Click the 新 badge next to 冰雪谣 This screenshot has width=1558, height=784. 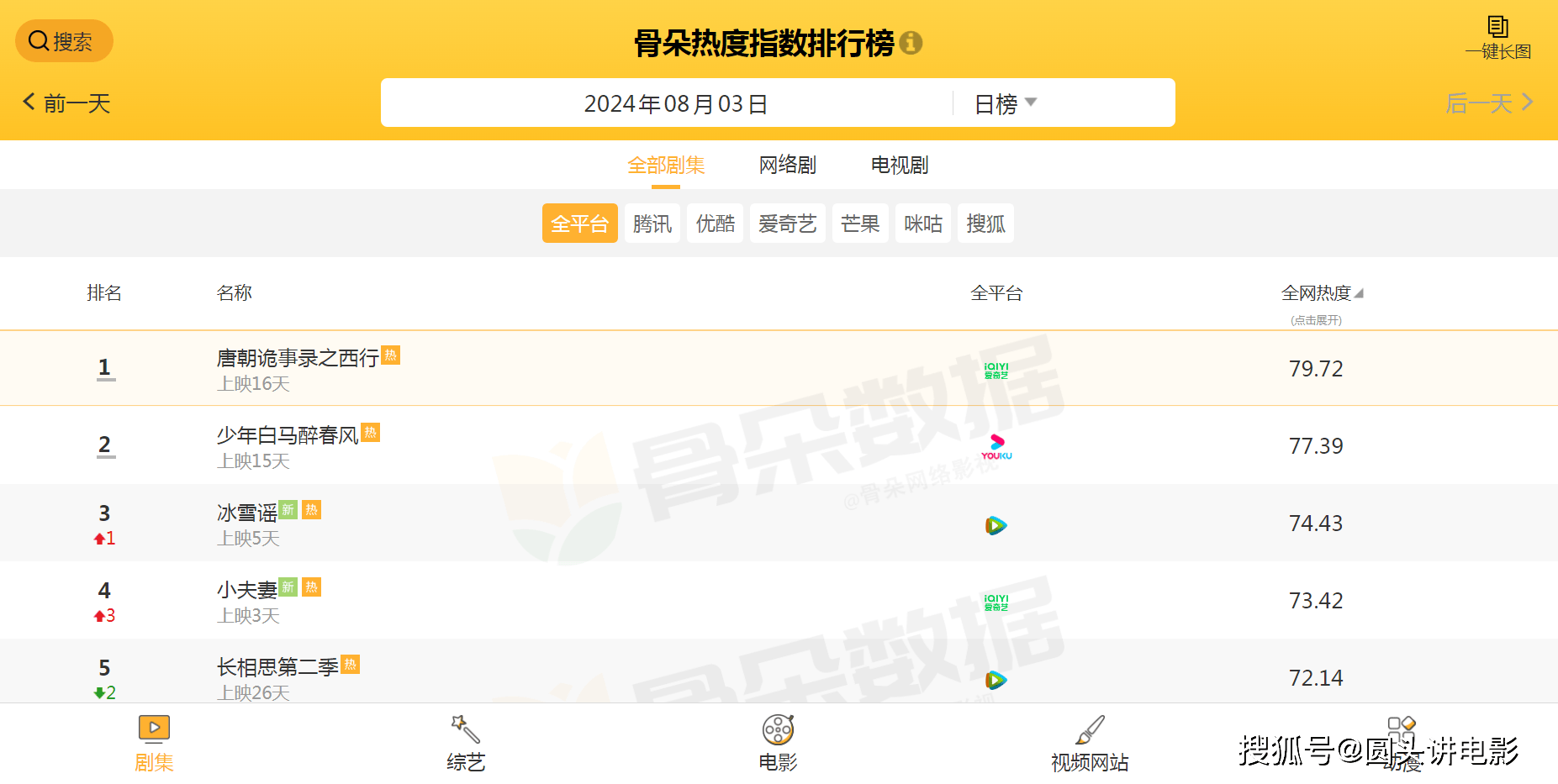(288, 509)
